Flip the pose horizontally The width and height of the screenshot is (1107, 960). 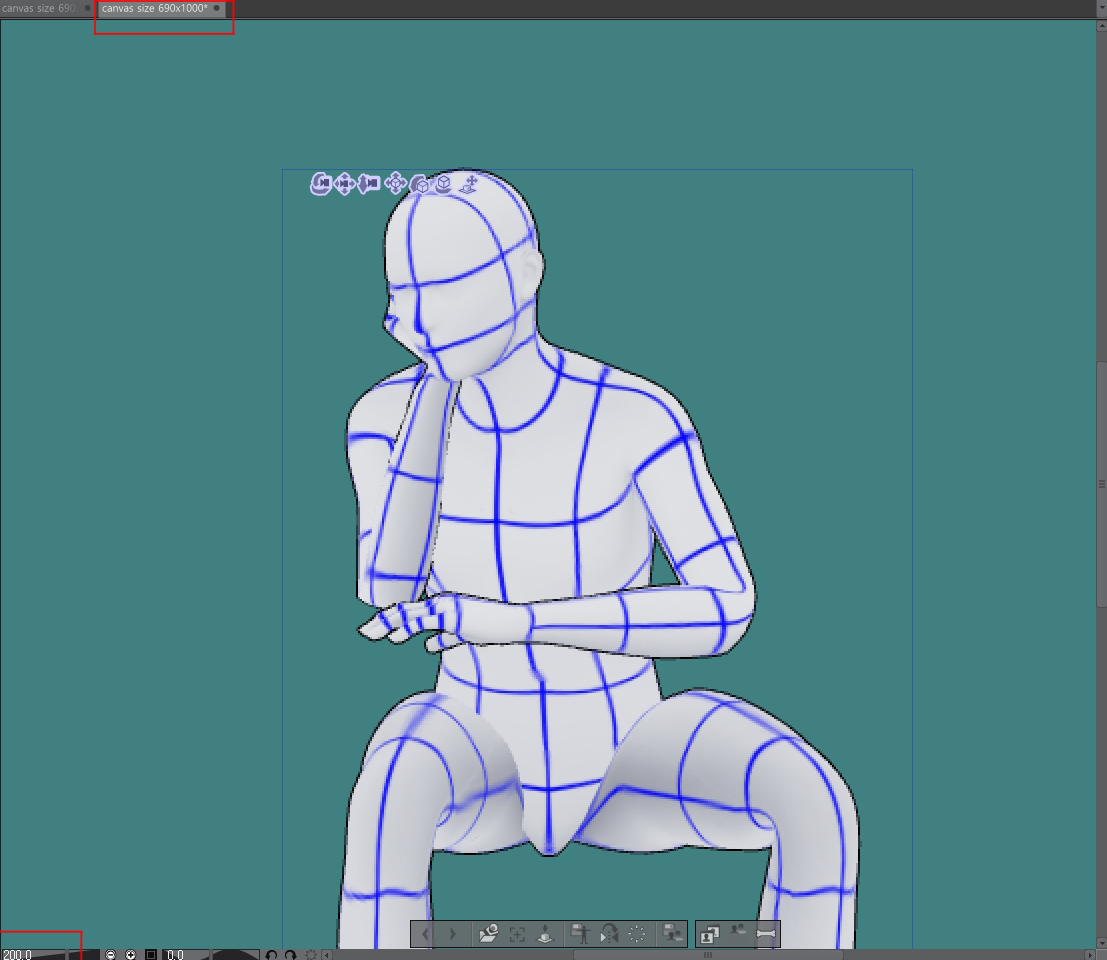608,935
